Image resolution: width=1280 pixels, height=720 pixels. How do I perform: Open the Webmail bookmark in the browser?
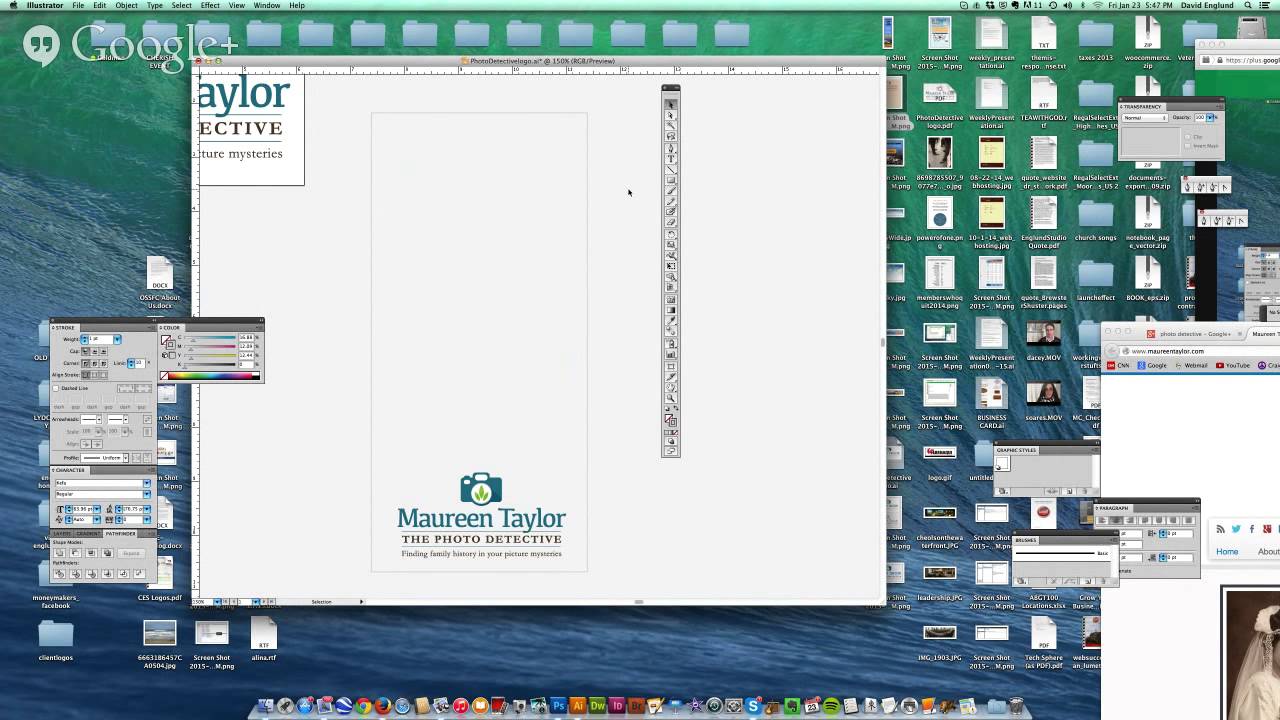point(1191,365)
